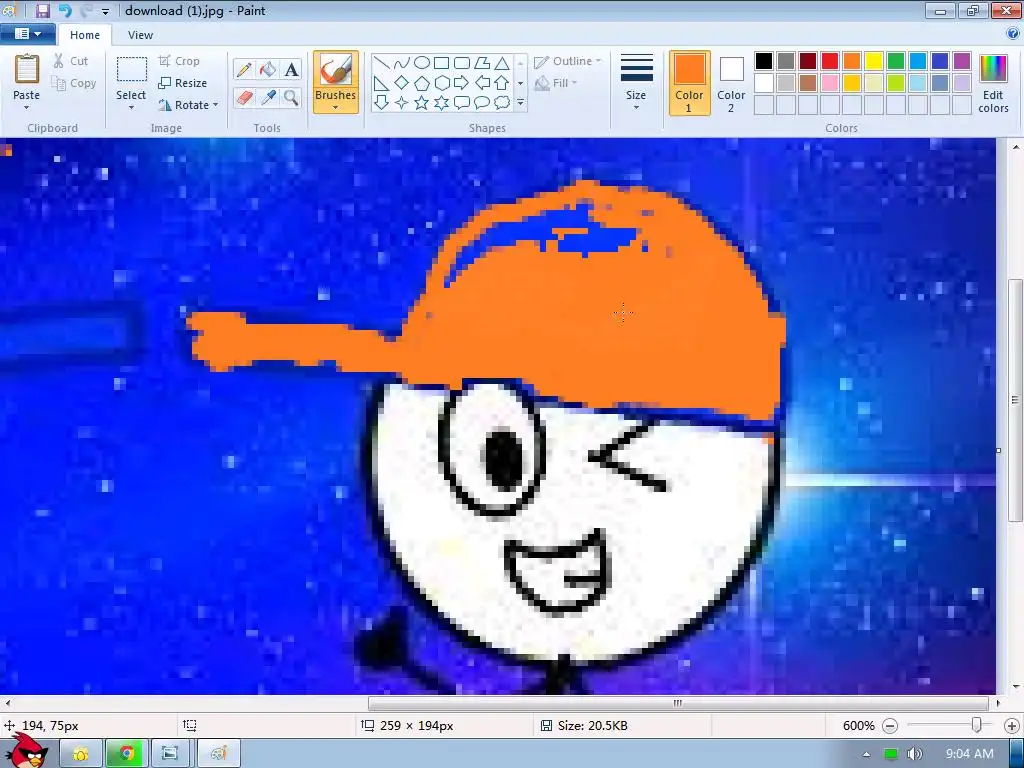Screen dimensions: 1024x768
Task: Pick the purple color swatch
Action: click(x=962, y=61)
